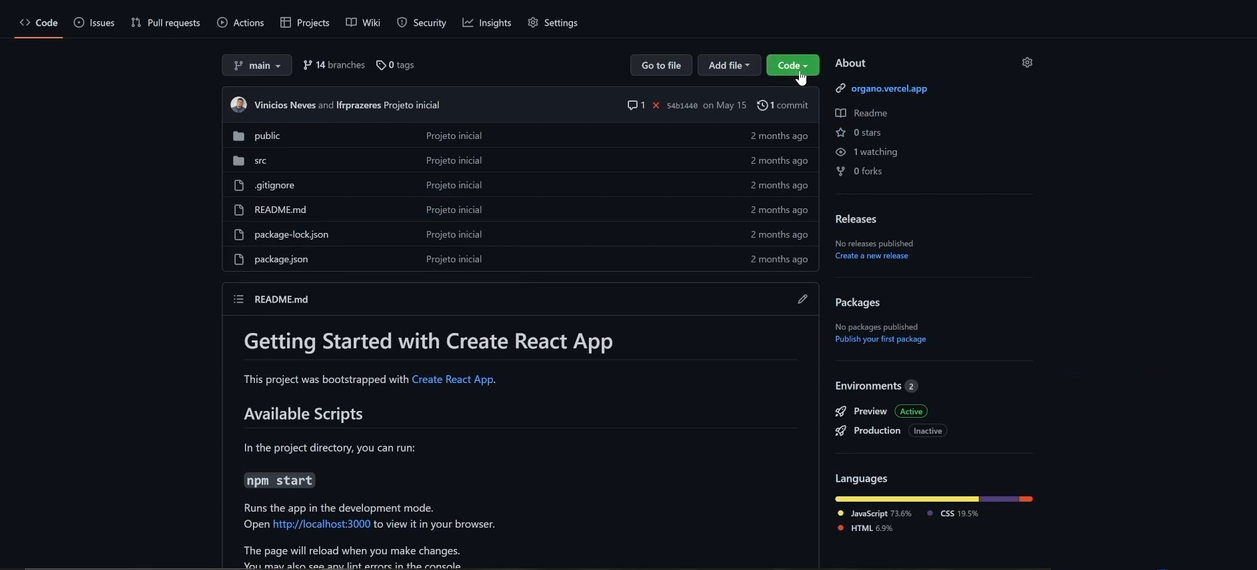Follow the Create React App link

coord(452,379)
